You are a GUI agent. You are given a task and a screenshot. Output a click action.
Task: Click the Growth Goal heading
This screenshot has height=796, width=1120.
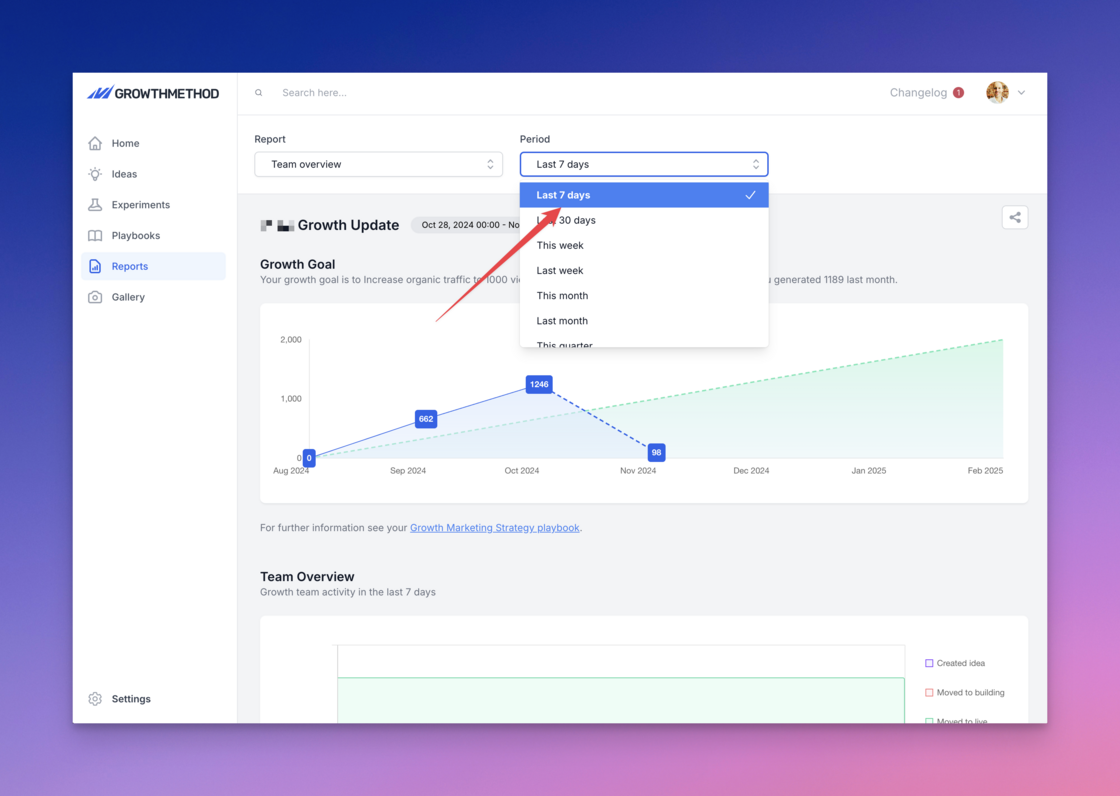297,264
